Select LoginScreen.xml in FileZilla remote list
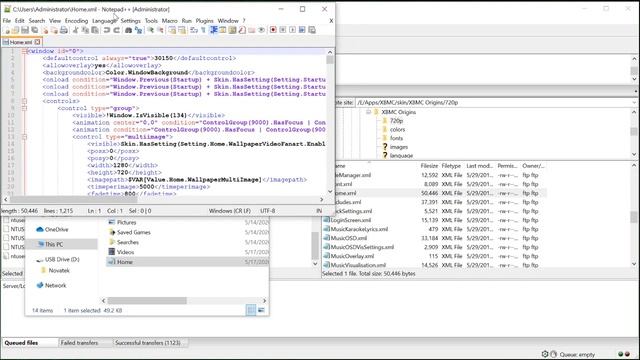 pyautogui.click(x=351, y=220)
